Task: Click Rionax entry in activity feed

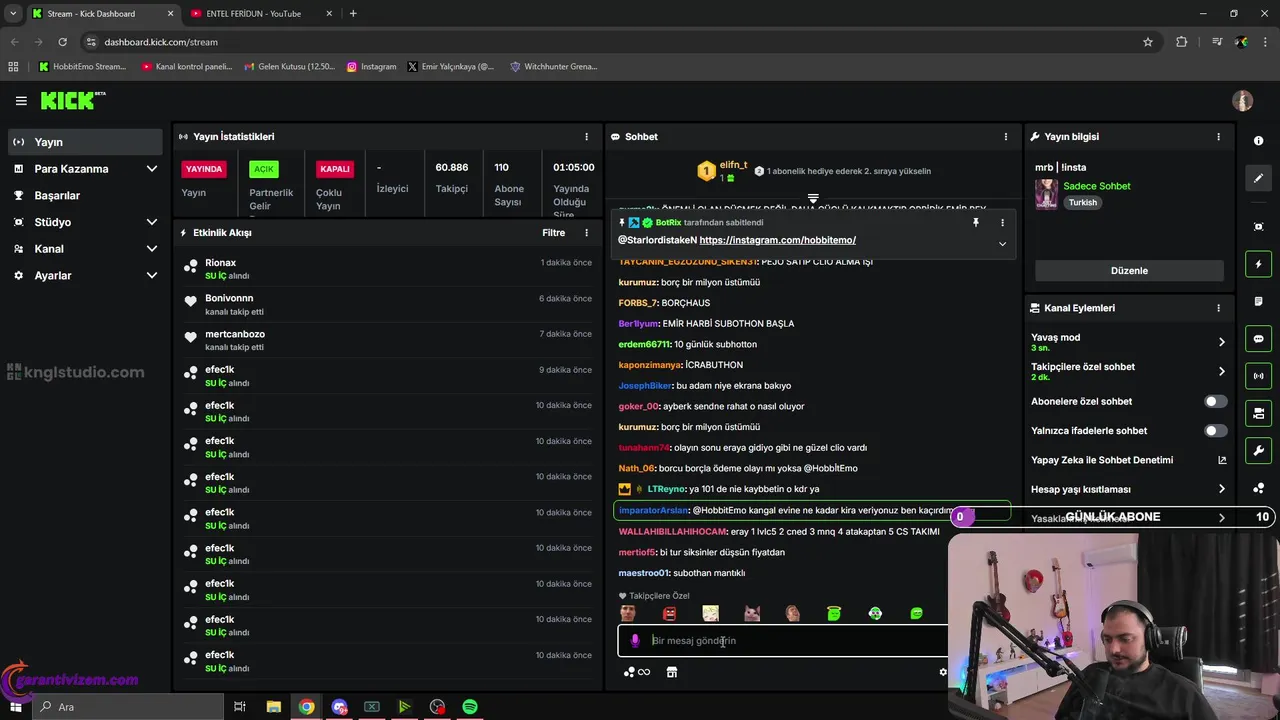Action: [x=387, y=269]
